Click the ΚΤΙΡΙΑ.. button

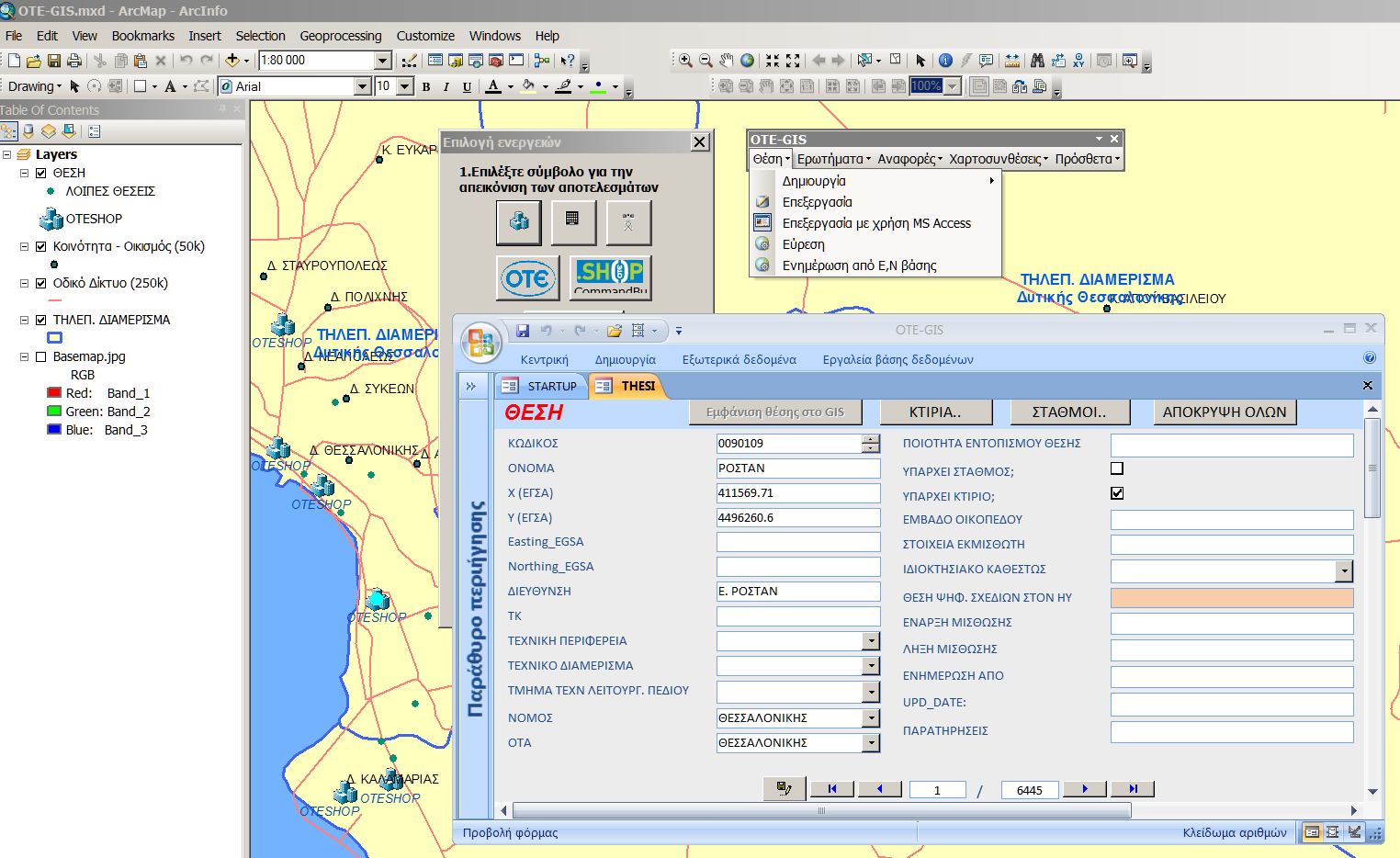click(x=935, y=412)
